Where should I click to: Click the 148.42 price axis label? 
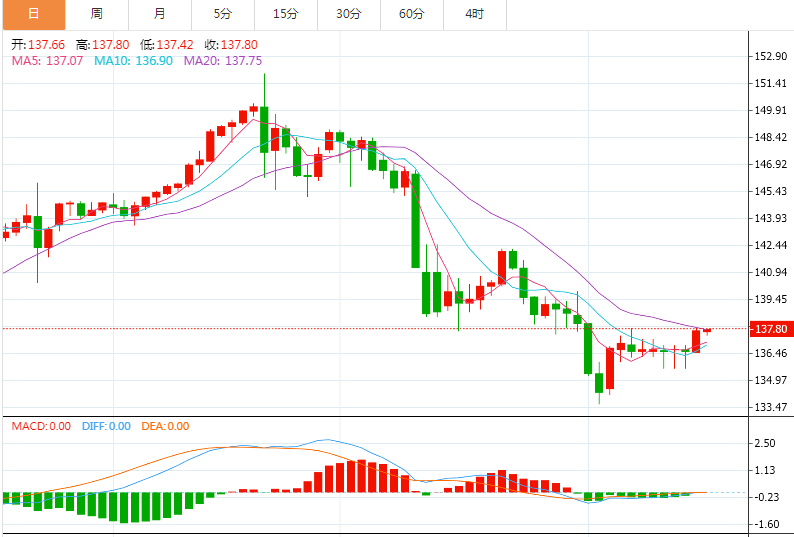pos(771,137)
